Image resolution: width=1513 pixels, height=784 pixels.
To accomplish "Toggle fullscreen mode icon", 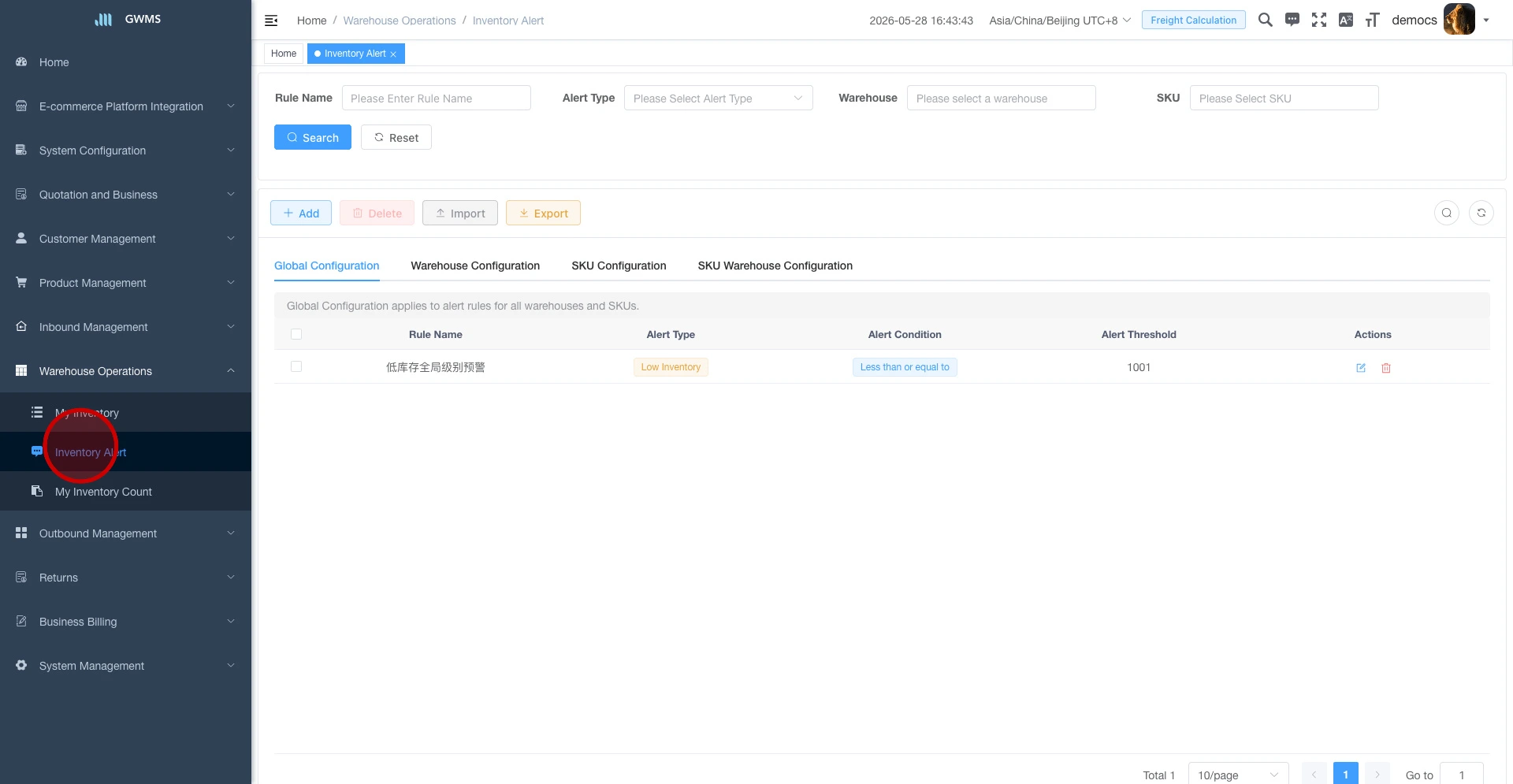I will 1319,20.
